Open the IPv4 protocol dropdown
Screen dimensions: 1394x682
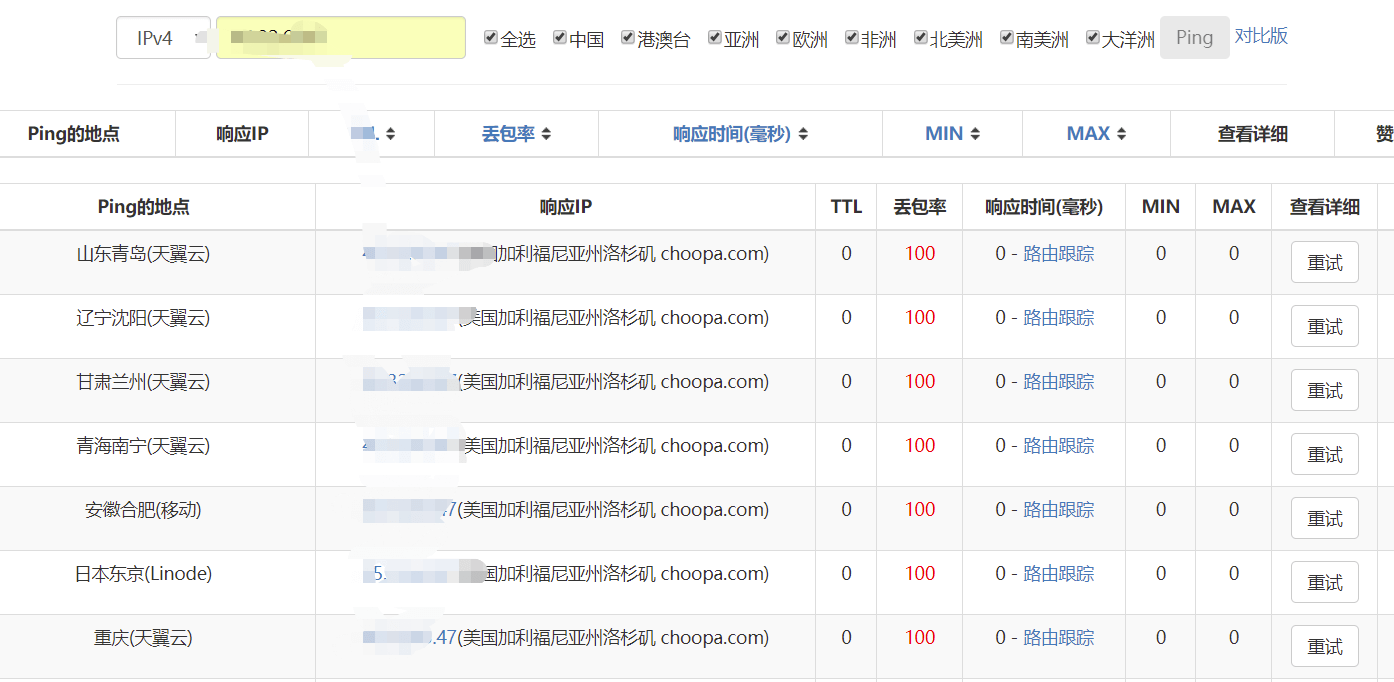(163, 38)
